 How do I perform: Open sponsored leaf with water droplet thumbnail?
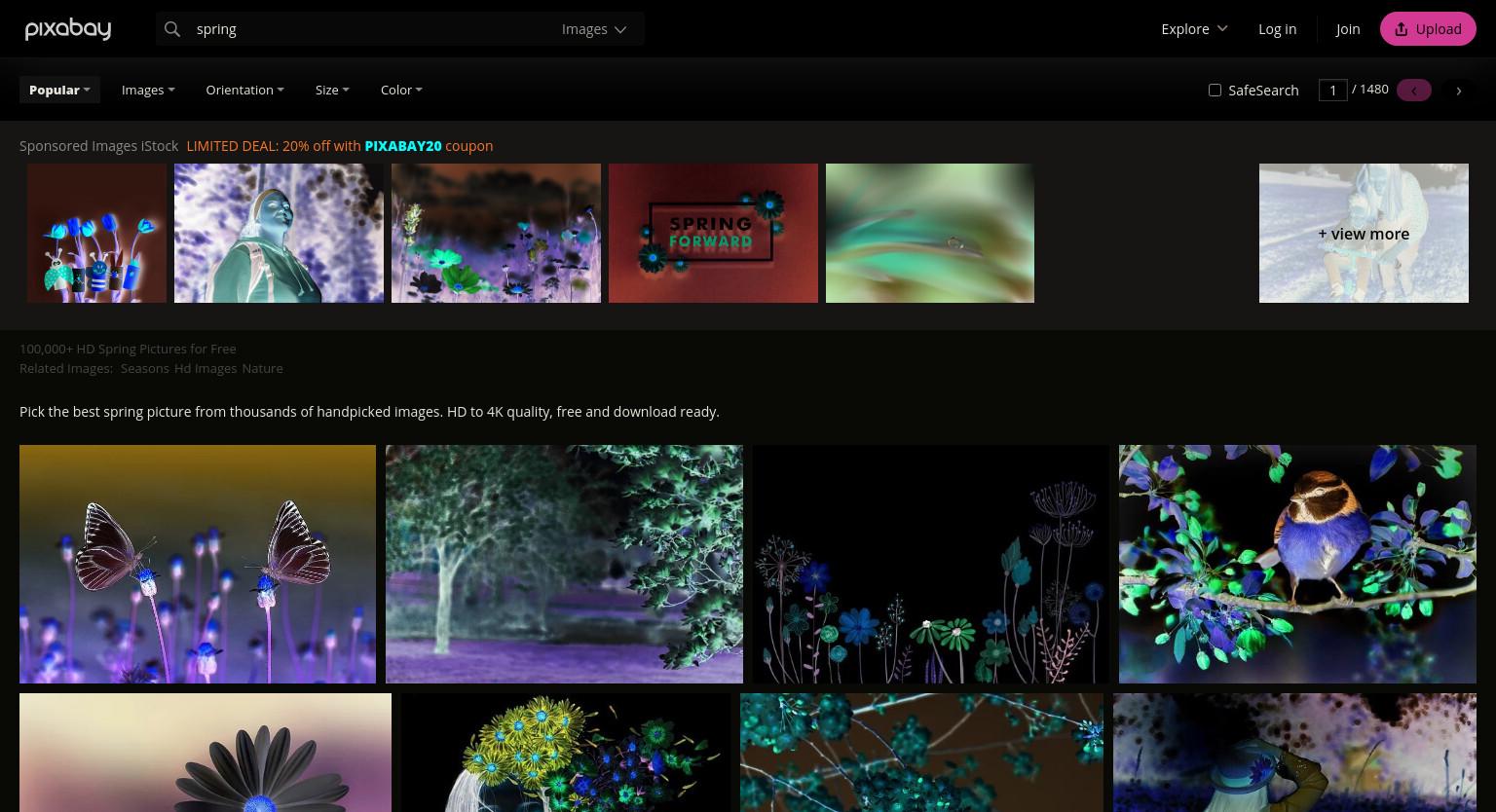[930, 233]
